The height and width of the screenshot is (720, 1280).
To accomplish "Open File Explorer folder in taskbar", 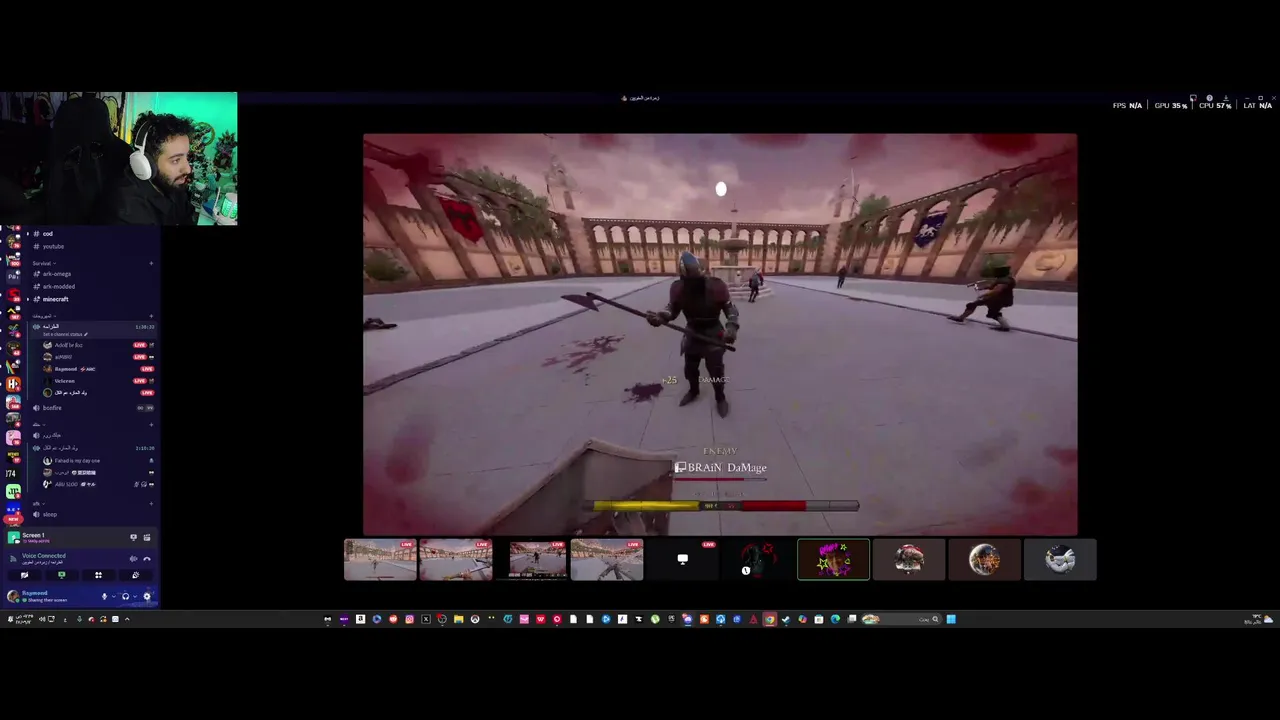I will pyautogui.click(x=458, y=619).
